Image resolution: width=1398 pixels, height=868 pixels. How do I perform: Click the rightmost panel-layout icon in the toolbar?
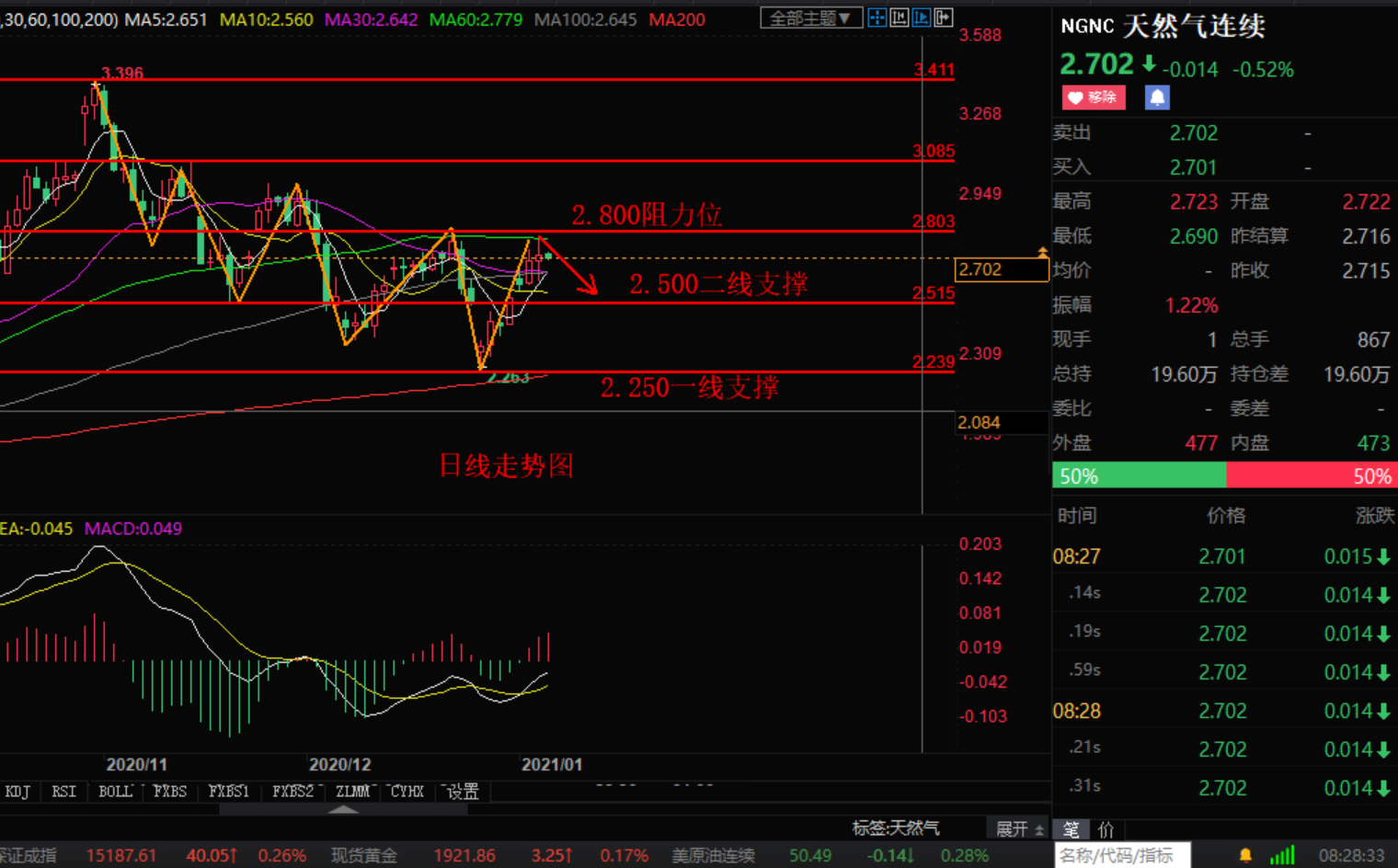point(943,17)
